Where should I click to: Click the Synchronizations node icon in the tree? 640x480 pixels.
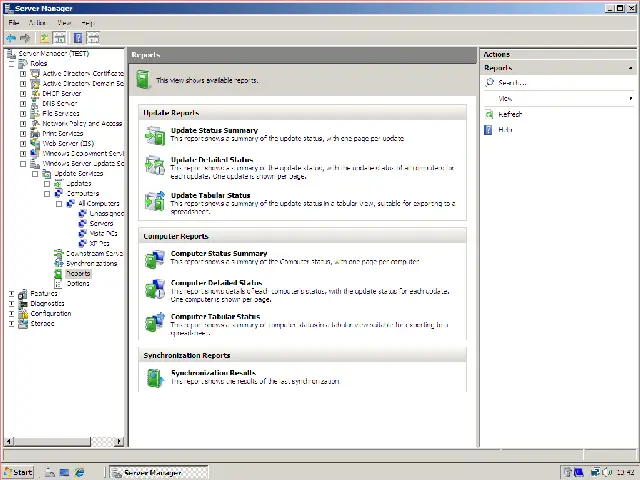[x=59, y=263]
